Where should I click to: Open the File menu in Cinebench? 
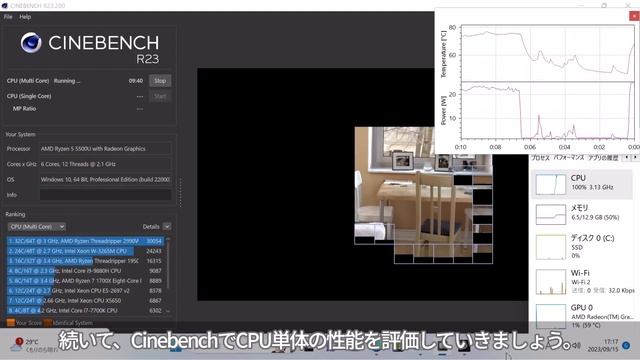coord(8,17)
